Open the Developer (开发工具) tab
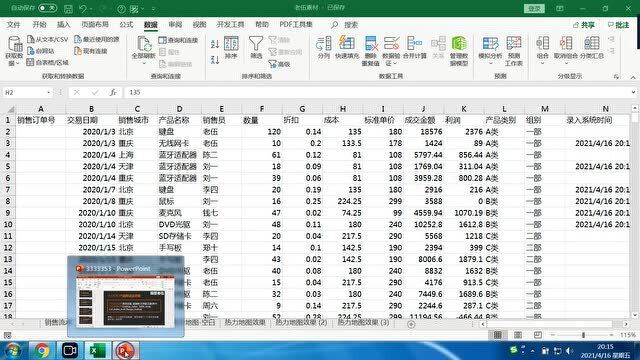The height and width of the screenshot is (360, 640). click(x=230, y=24)
